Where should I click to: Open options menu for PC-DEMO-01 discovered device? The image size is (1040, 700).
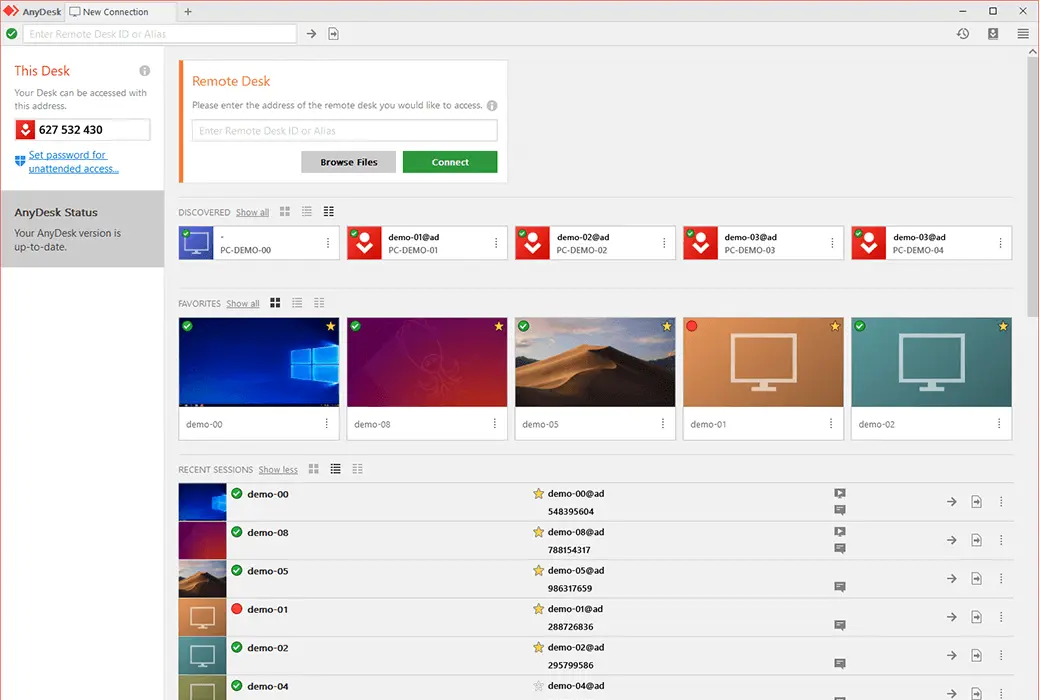click(x=496, y=243)
